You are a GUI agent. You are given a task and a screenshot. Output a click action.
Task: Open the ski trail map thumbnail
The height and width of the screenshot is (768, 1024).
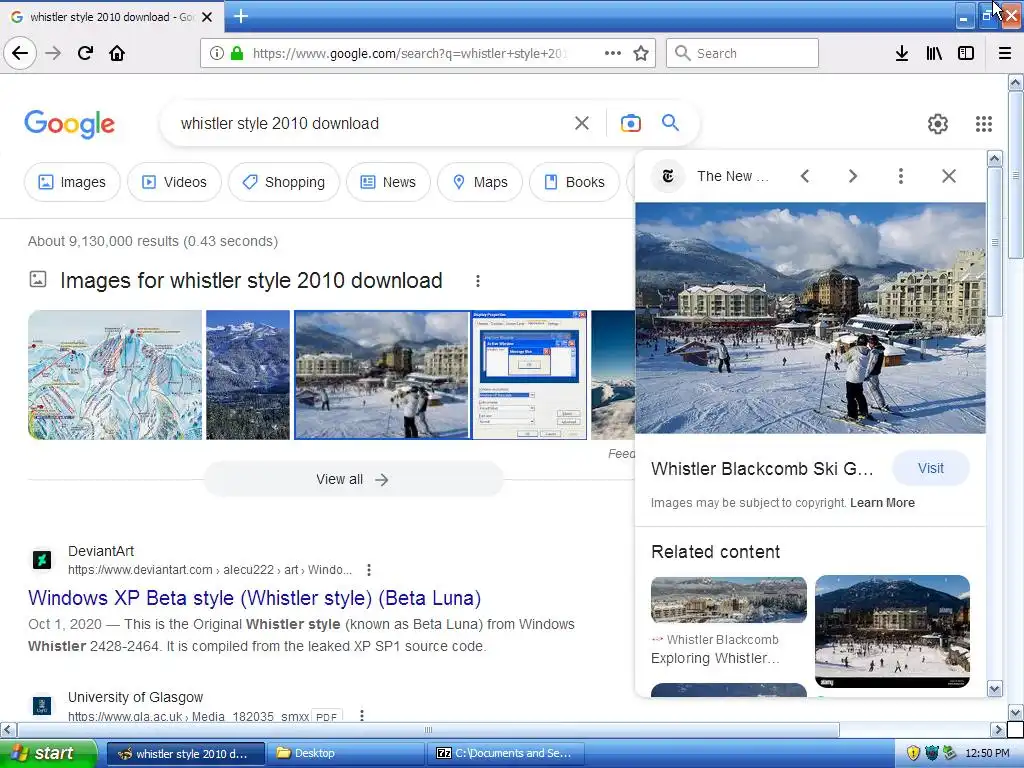coord(115,375)
